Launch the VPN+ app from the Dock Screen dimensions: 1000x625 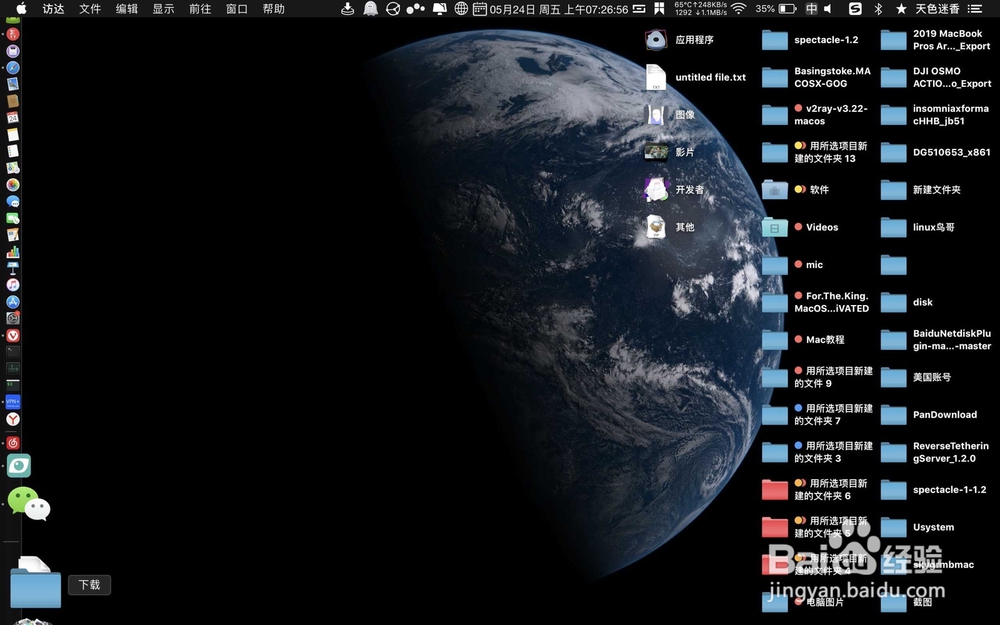pos(13,402)
